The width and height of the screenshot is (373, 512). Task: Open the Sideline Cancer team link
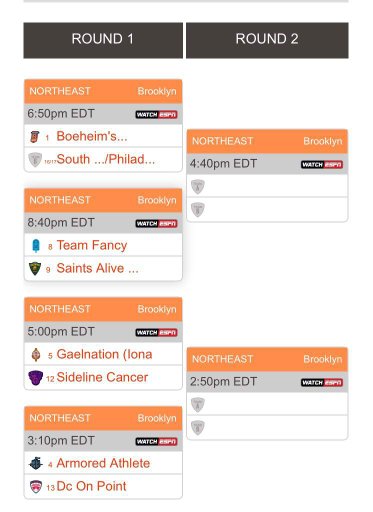[102, 377]
